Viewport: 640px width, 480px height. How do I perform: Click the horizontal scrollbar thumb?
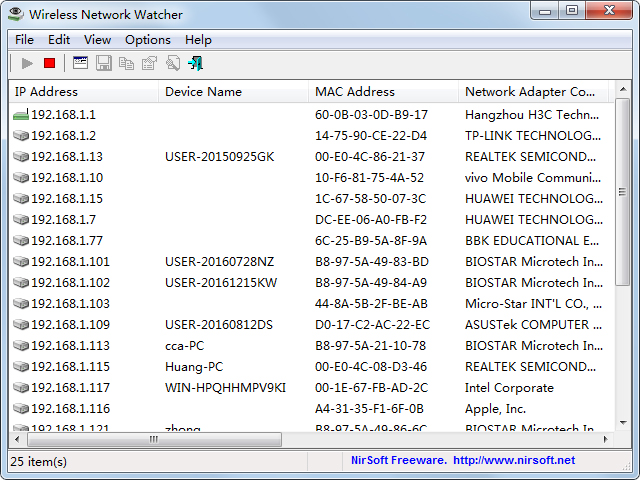pyautogui.click(x=154, y=439)
